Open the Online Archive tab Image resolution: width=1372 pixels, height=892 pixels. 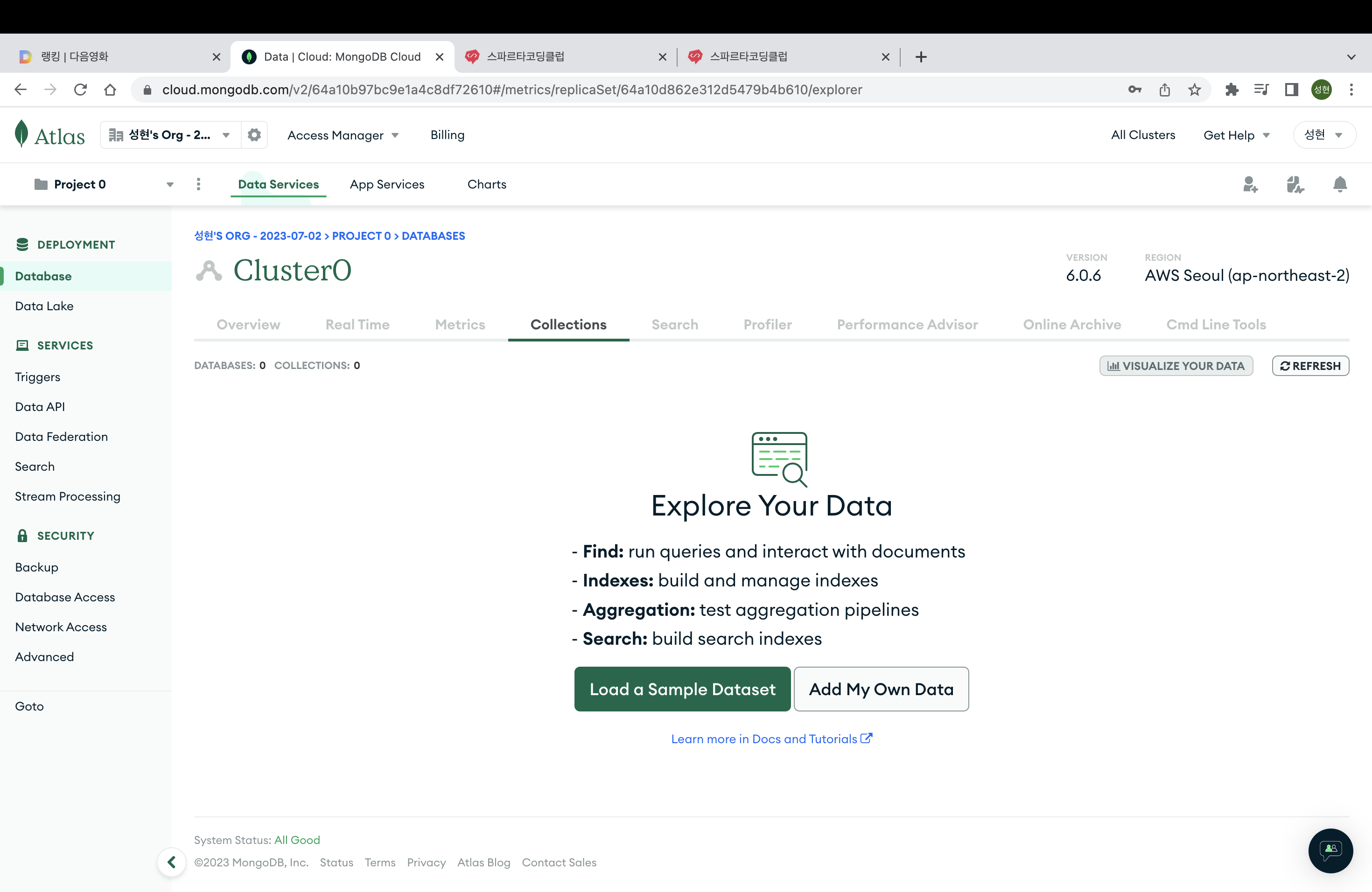1072,324
